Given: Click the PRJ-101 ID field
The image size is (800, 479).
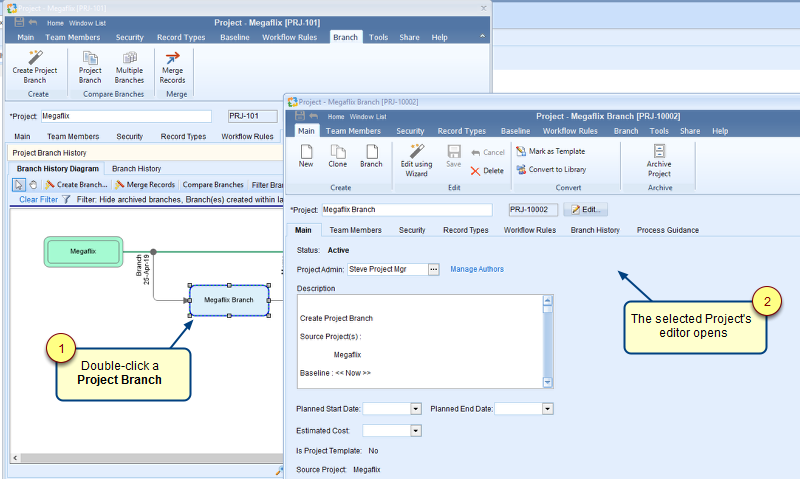Looking at the screenshot, I should coord(253,116).
